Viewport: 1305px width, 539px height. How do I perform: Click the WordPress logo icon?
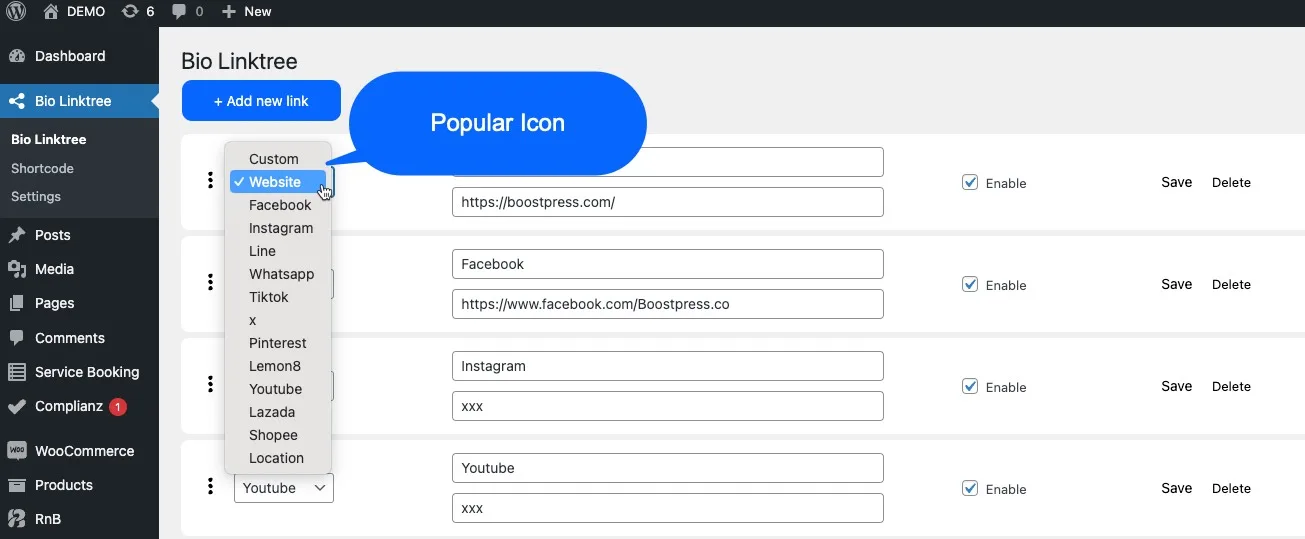coord(16,12)
